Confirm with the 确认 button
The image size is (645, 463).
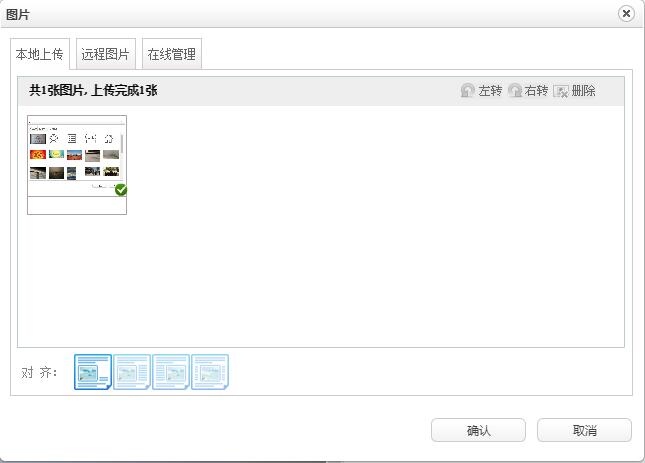(x=478, y=430)
